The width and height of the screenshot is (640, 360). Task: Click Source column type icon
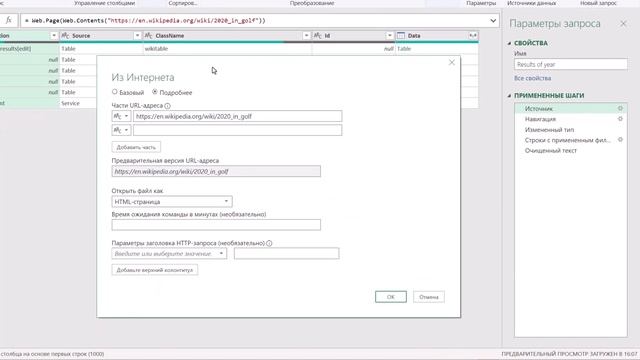[65, 36]
